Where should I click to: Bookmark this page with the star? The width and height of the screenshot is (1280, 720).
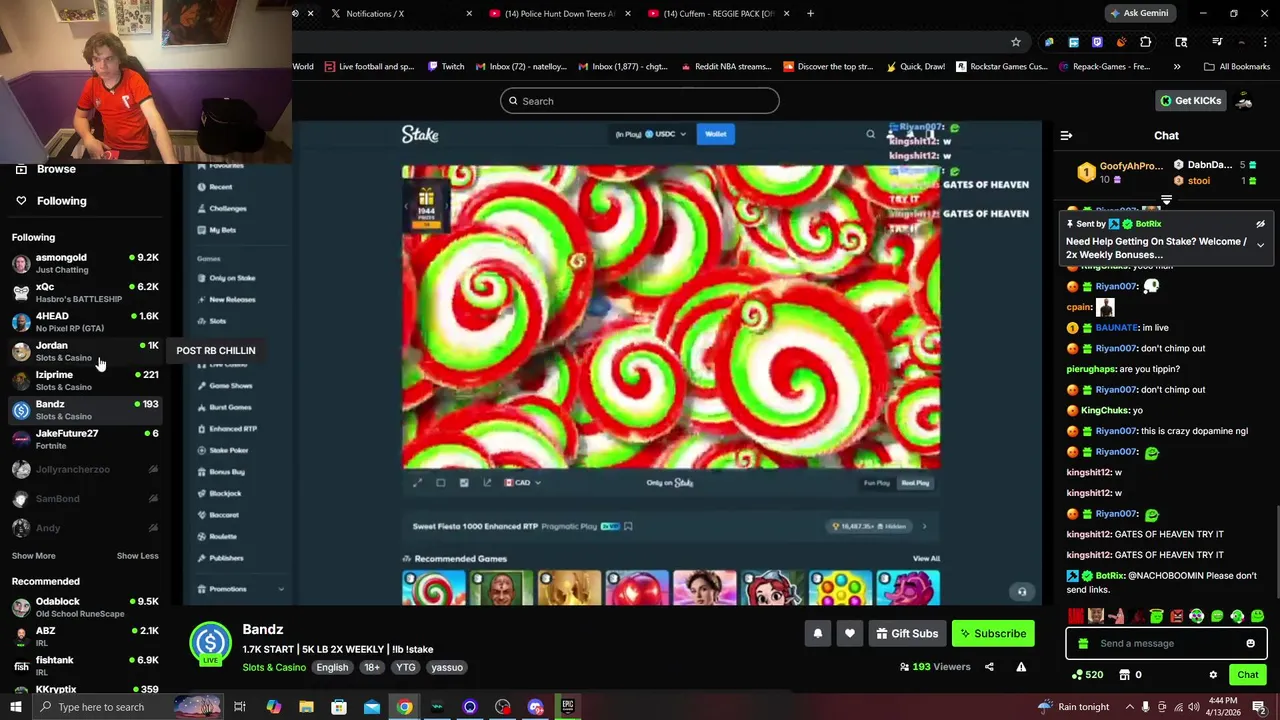(1016, 42)
